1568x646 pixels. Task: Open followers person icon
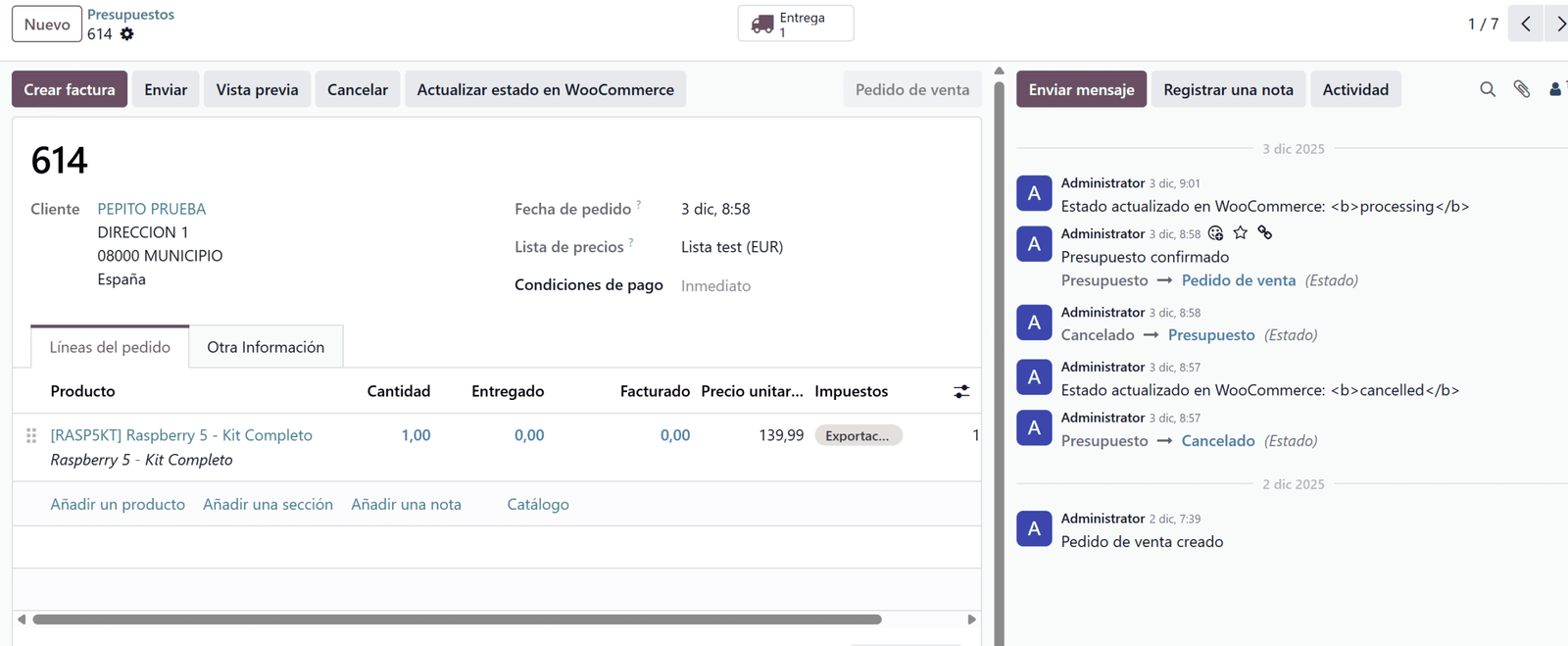point(1555,89)
